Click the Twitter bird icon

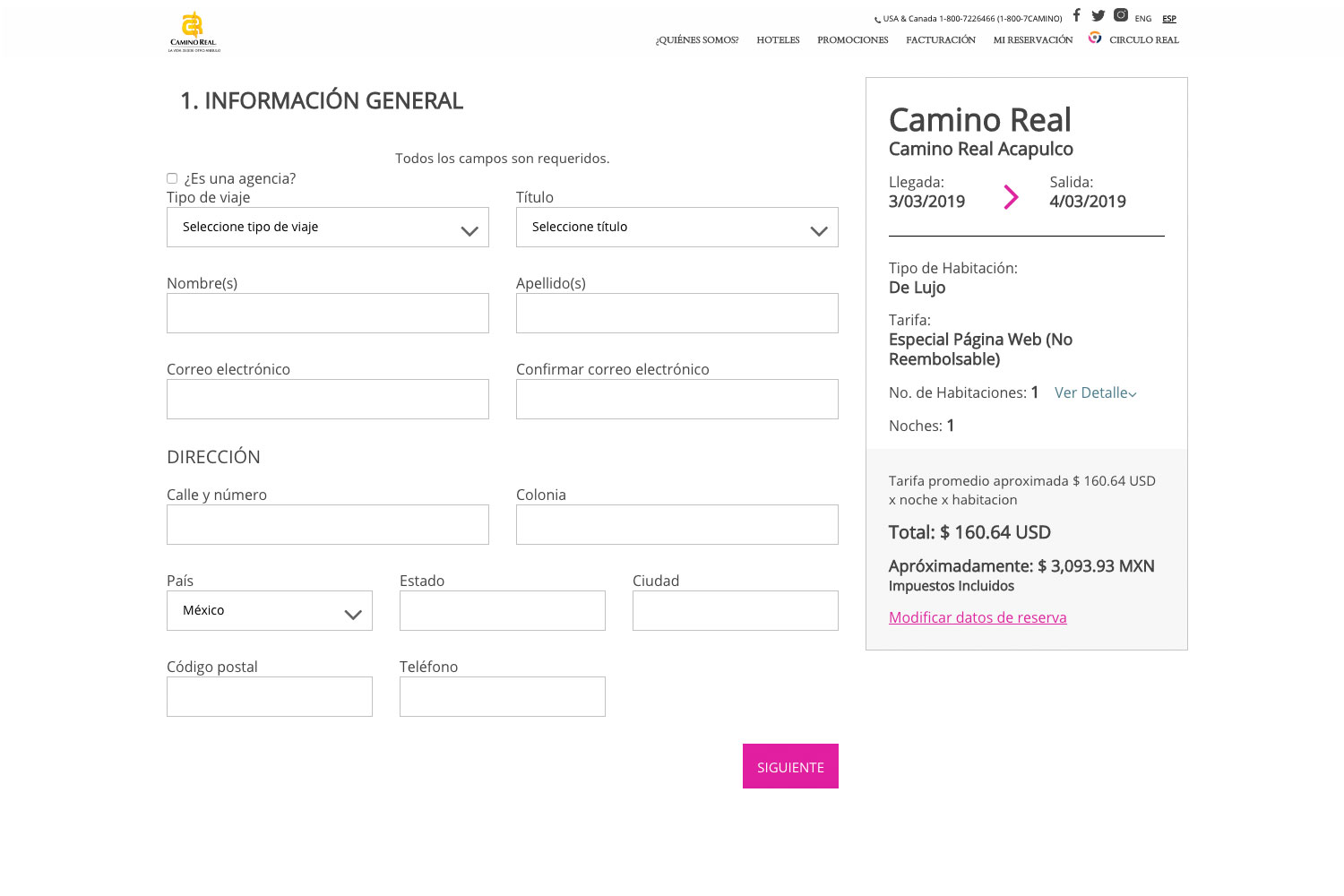(x=1098, y=15)
